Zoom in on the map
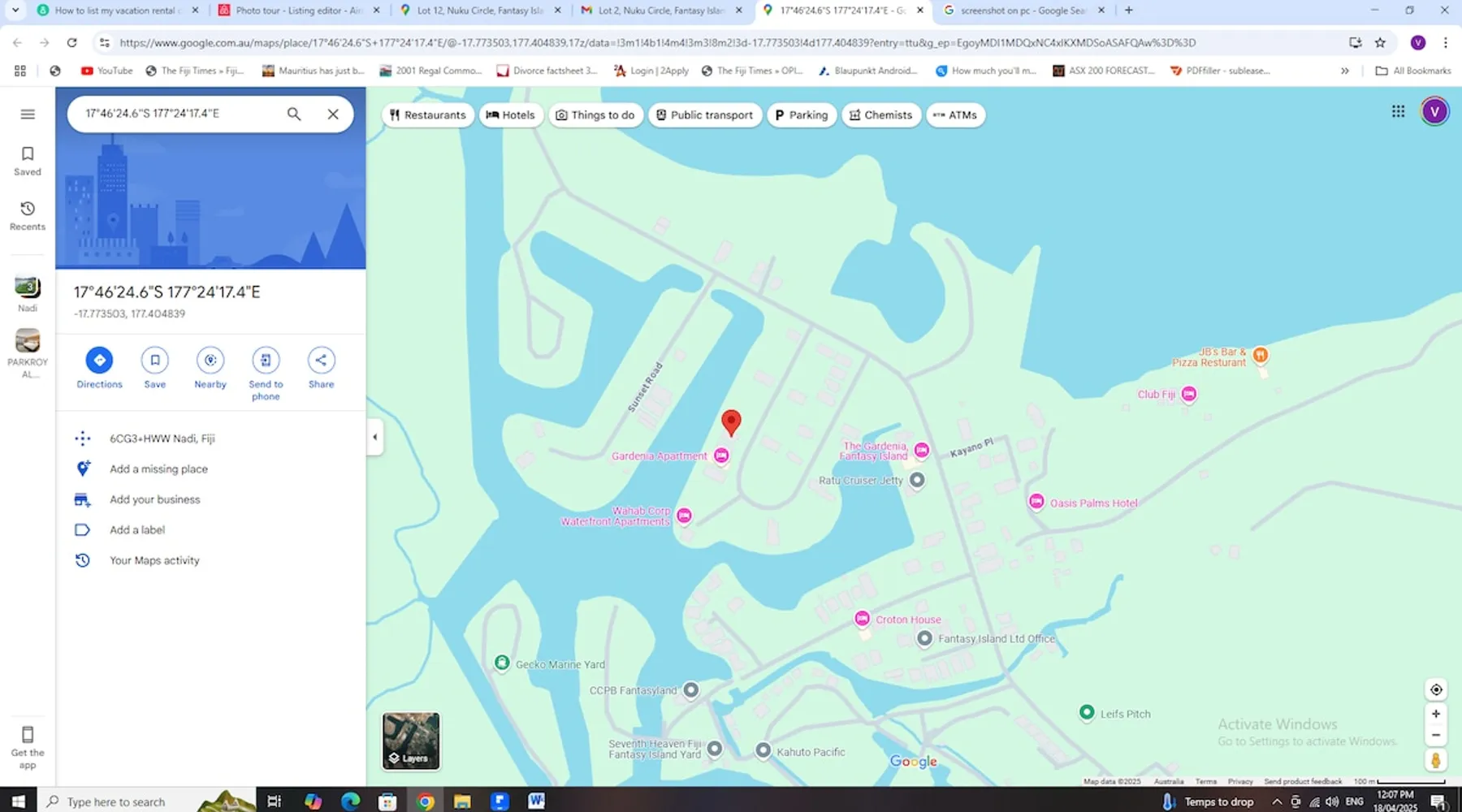Viewport: 1462px width, 812px height. [1436, 714]
